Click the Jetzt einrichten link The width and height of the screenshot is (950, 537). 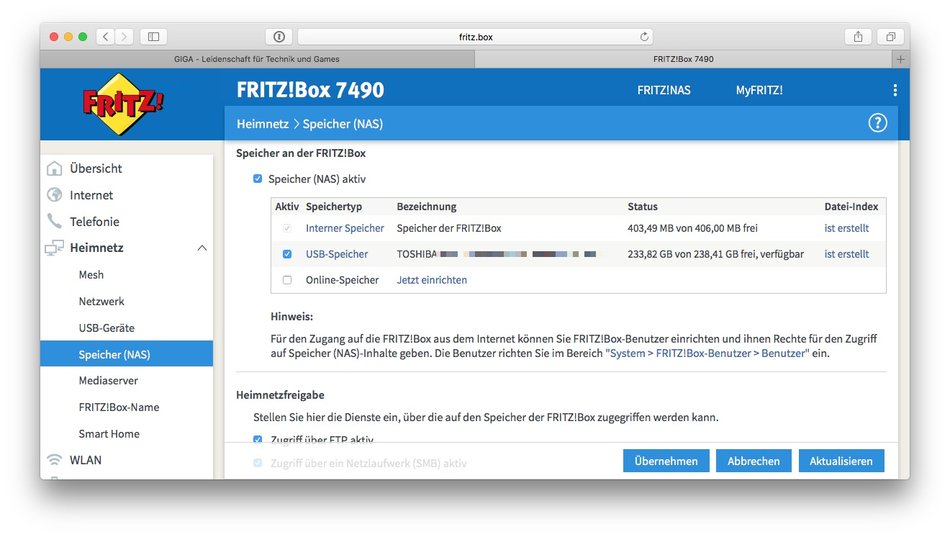pyautogui.click(x=431, y=280)
